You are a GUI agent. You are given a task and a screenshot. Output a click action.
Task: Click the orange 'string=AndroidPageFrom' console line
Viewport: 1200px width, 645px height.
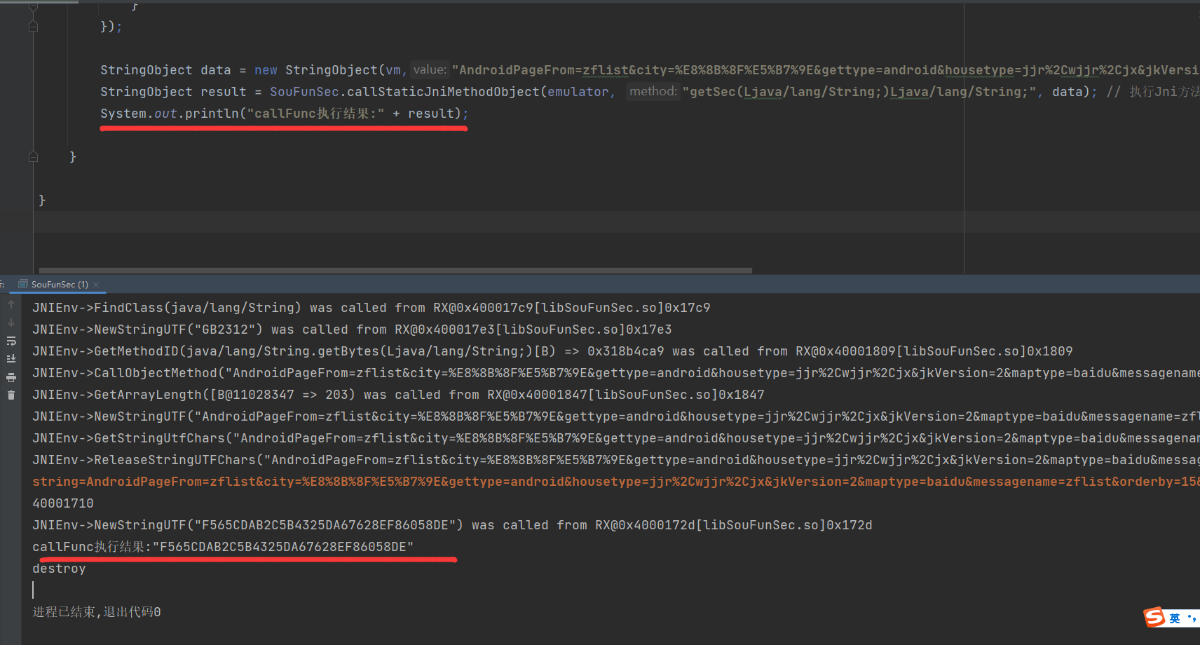click(616, 482)
